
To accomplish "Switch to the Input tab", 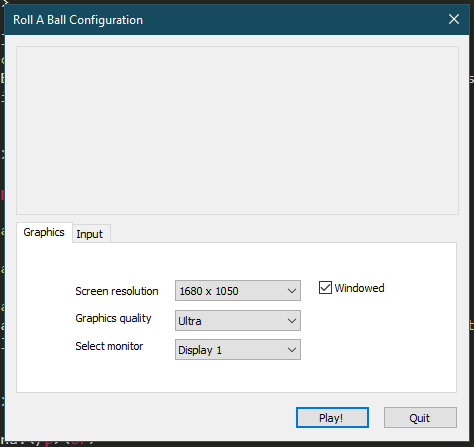I will 91,234.
